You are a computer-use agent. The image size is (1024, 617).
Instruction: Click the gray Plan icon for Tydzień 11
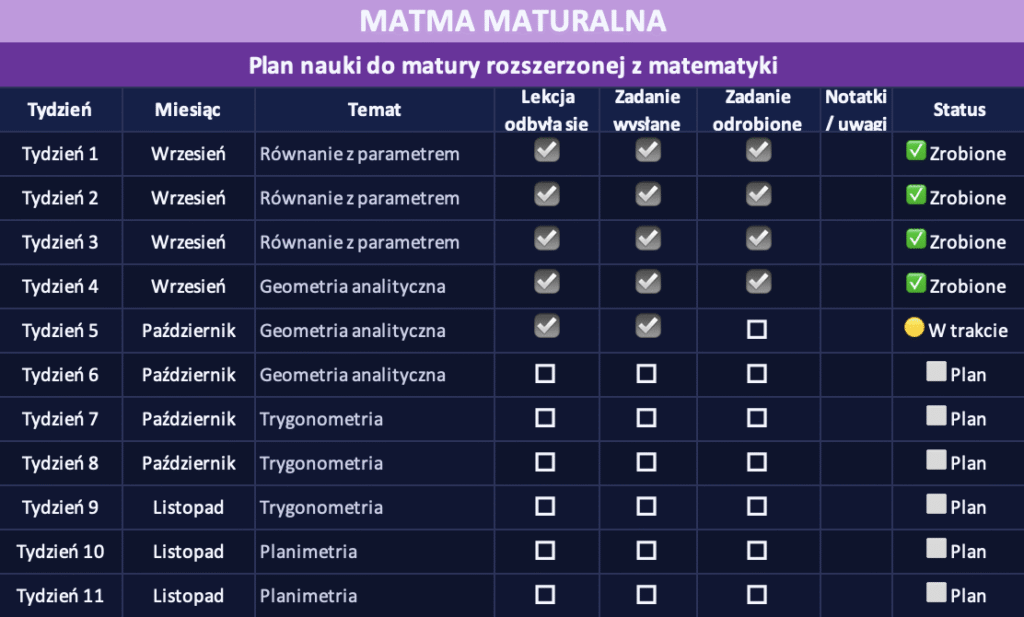tap(936, 592)
